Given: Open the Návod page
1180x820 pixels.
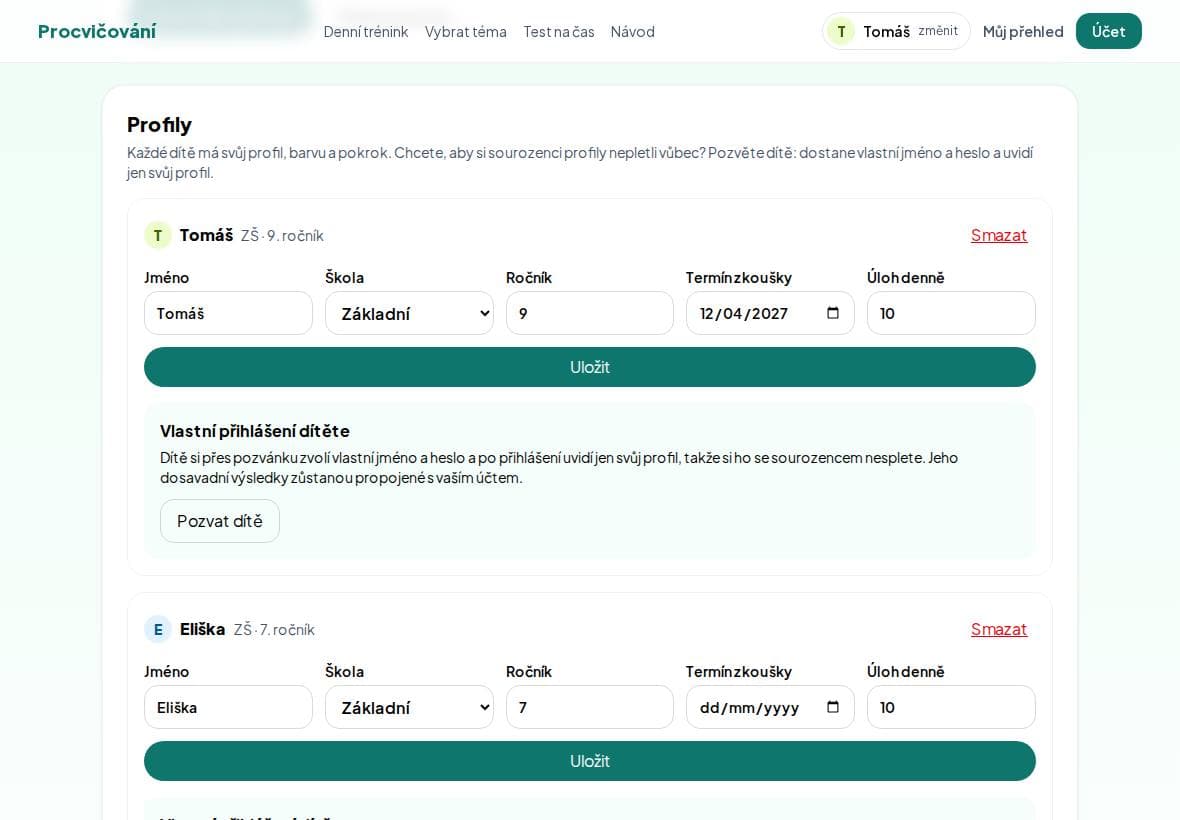Looking at the screenshot, I should coord(633,32).
